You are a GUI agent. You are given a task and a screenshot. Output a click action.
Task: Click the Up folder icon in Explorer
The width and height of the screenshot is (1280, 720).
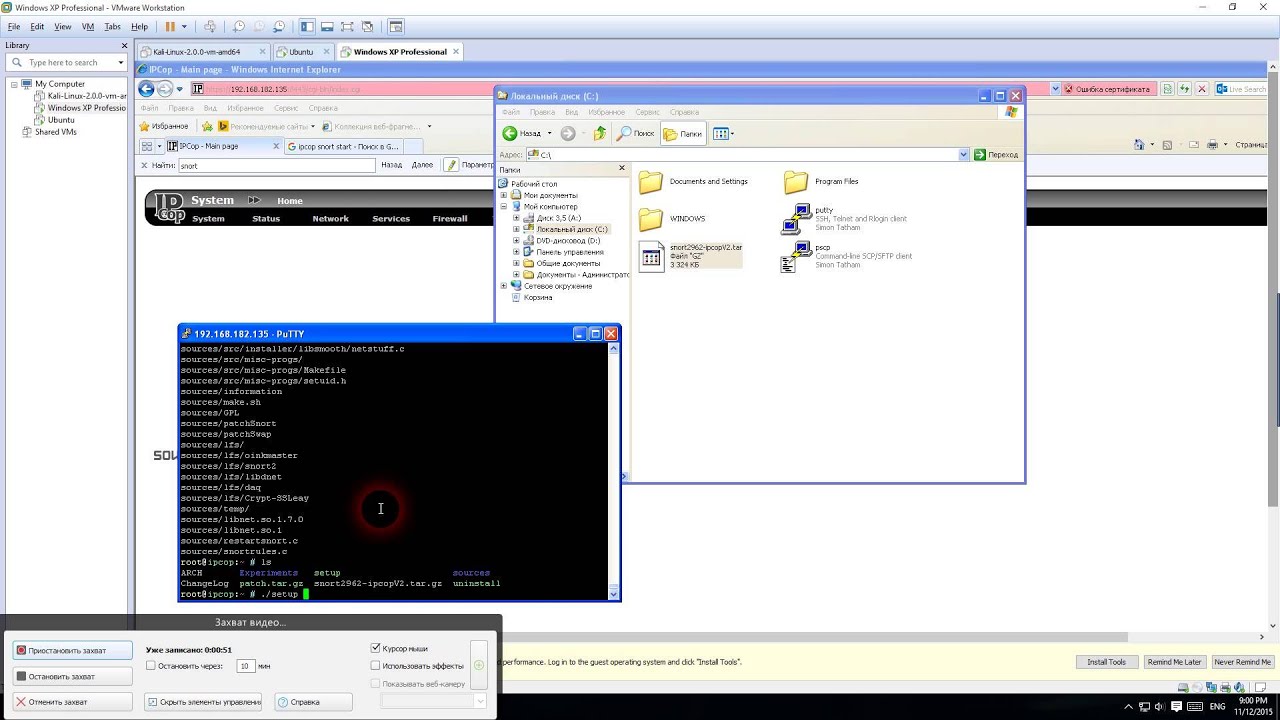(x=600, y=133)
